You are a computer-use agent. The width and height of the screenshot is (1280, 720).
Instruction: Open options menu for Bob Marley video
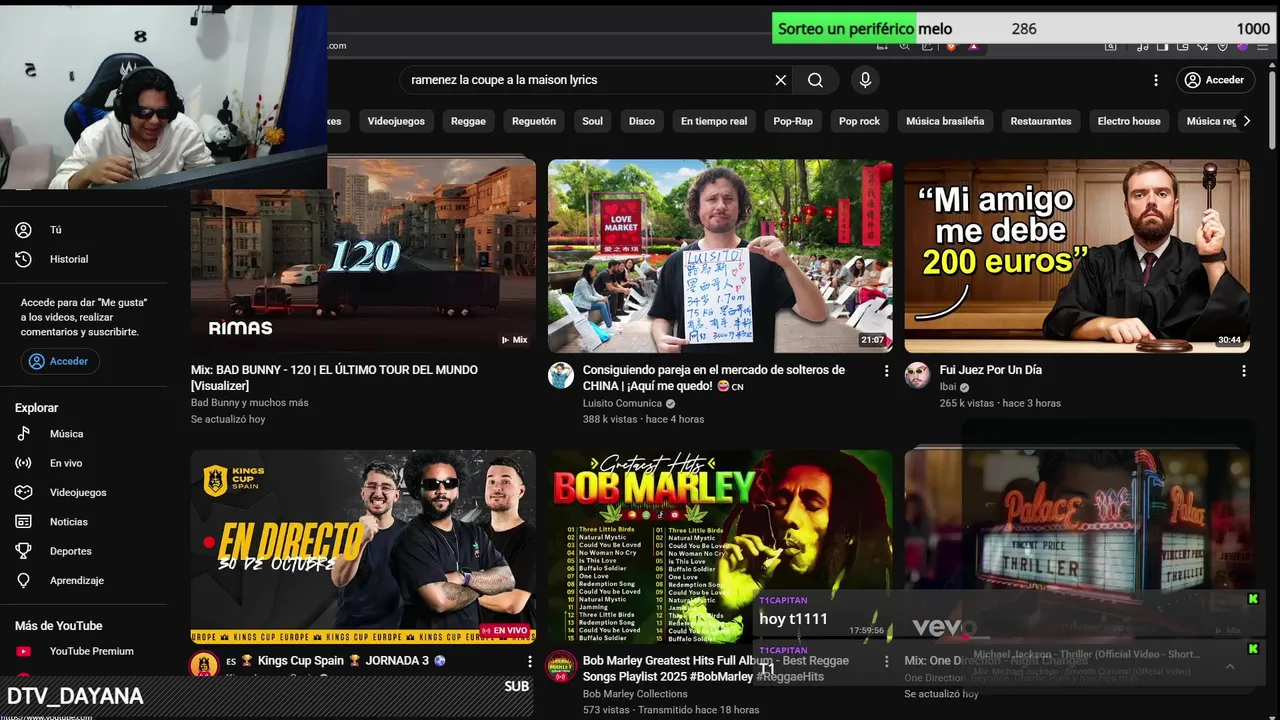click(x=886, y=661)
